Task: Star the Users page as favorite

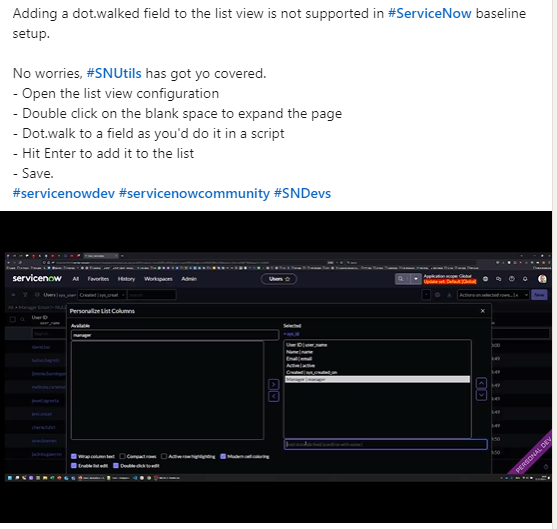Action: pyautogui.click(x=288, y=279)
